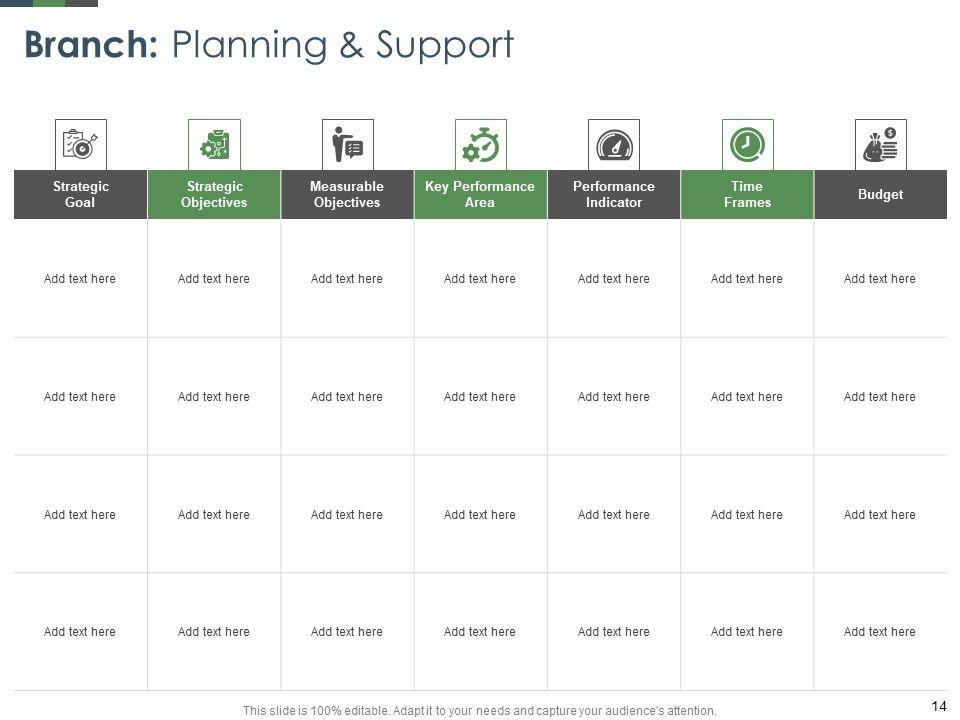
Task: Select the green Time Frames header
Action: pos(747,194)
